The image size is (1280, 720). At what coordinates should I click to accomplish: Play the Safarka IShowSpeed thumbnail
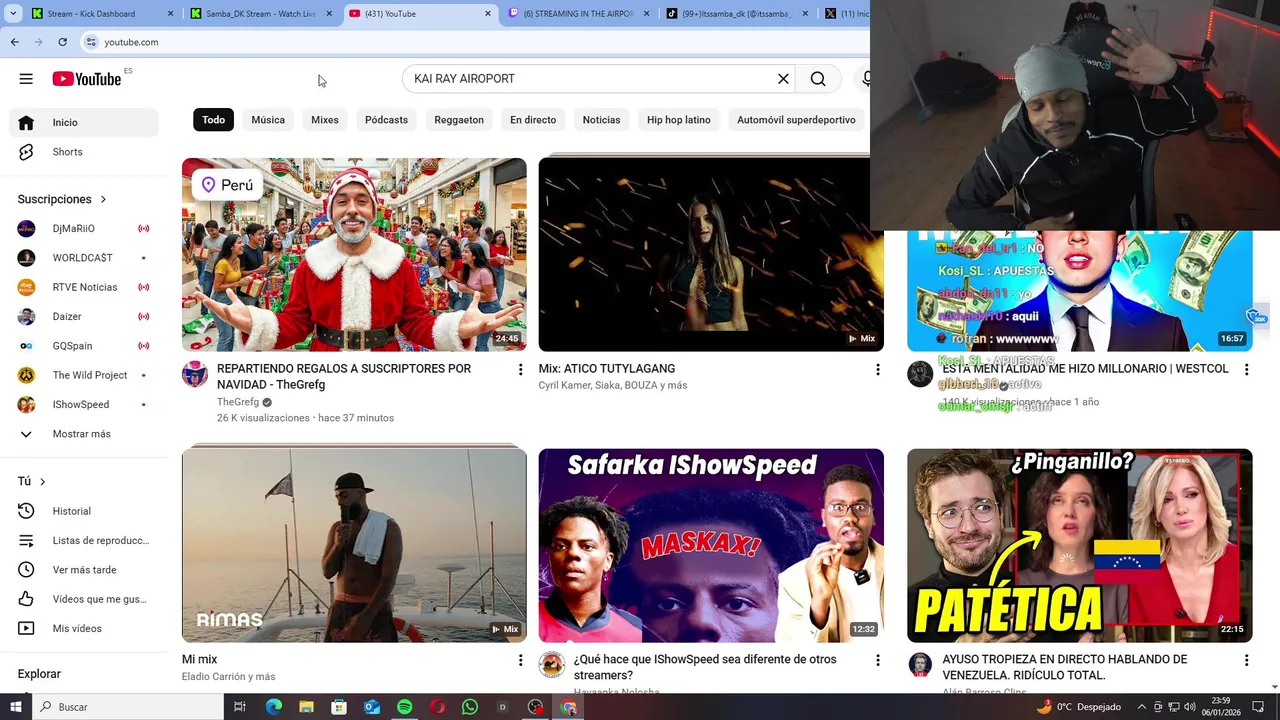(711, 546)
